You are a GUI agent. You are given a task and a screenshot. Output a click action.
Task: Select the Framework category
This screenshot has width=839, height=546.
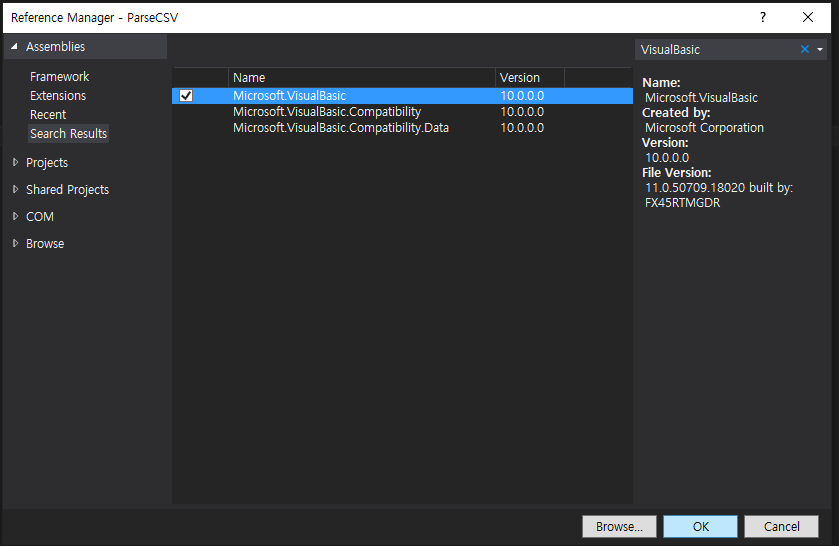(59, 77)
